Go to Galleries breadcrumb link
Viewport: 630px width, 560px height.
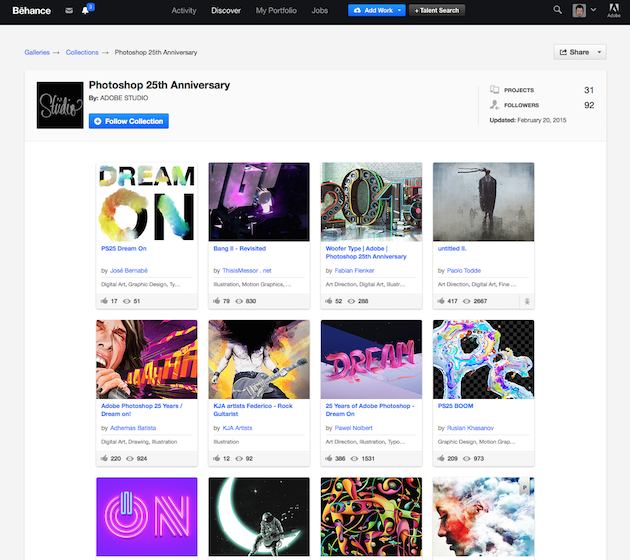37,52
